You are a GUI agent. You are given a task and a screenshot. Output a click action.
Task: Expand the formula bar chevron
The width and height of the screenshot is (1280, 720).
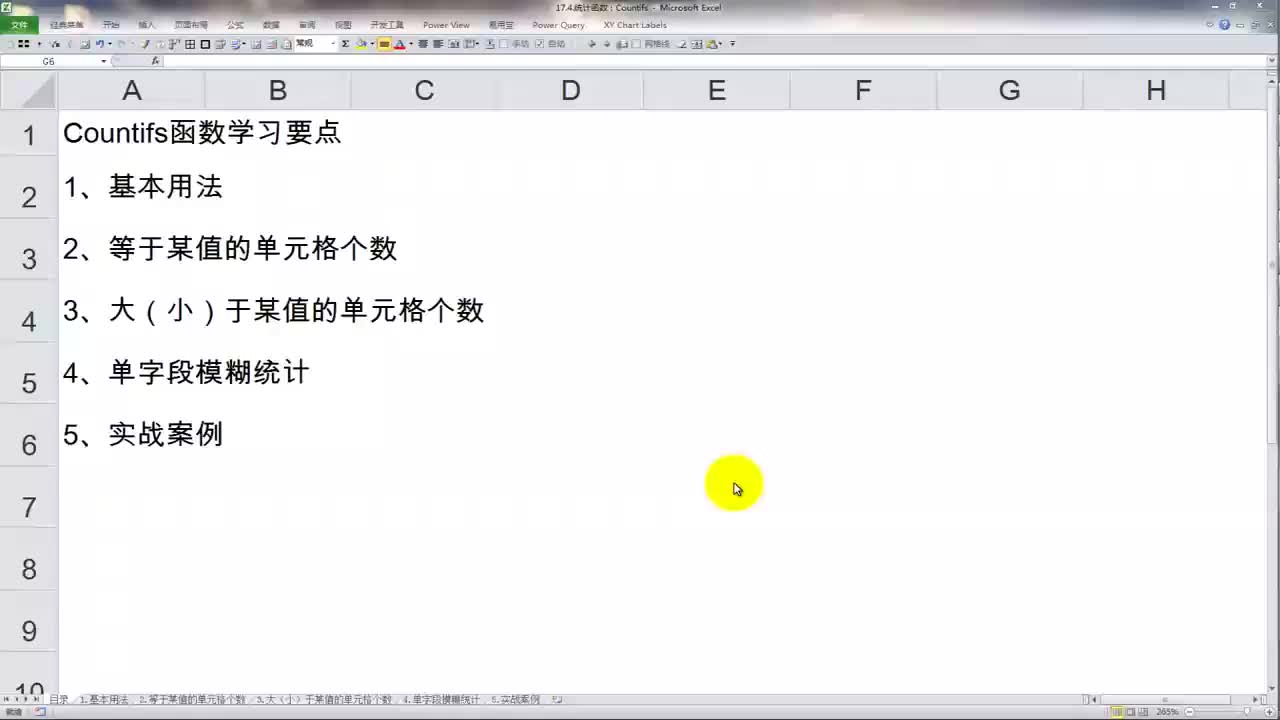coord(1272,60)
